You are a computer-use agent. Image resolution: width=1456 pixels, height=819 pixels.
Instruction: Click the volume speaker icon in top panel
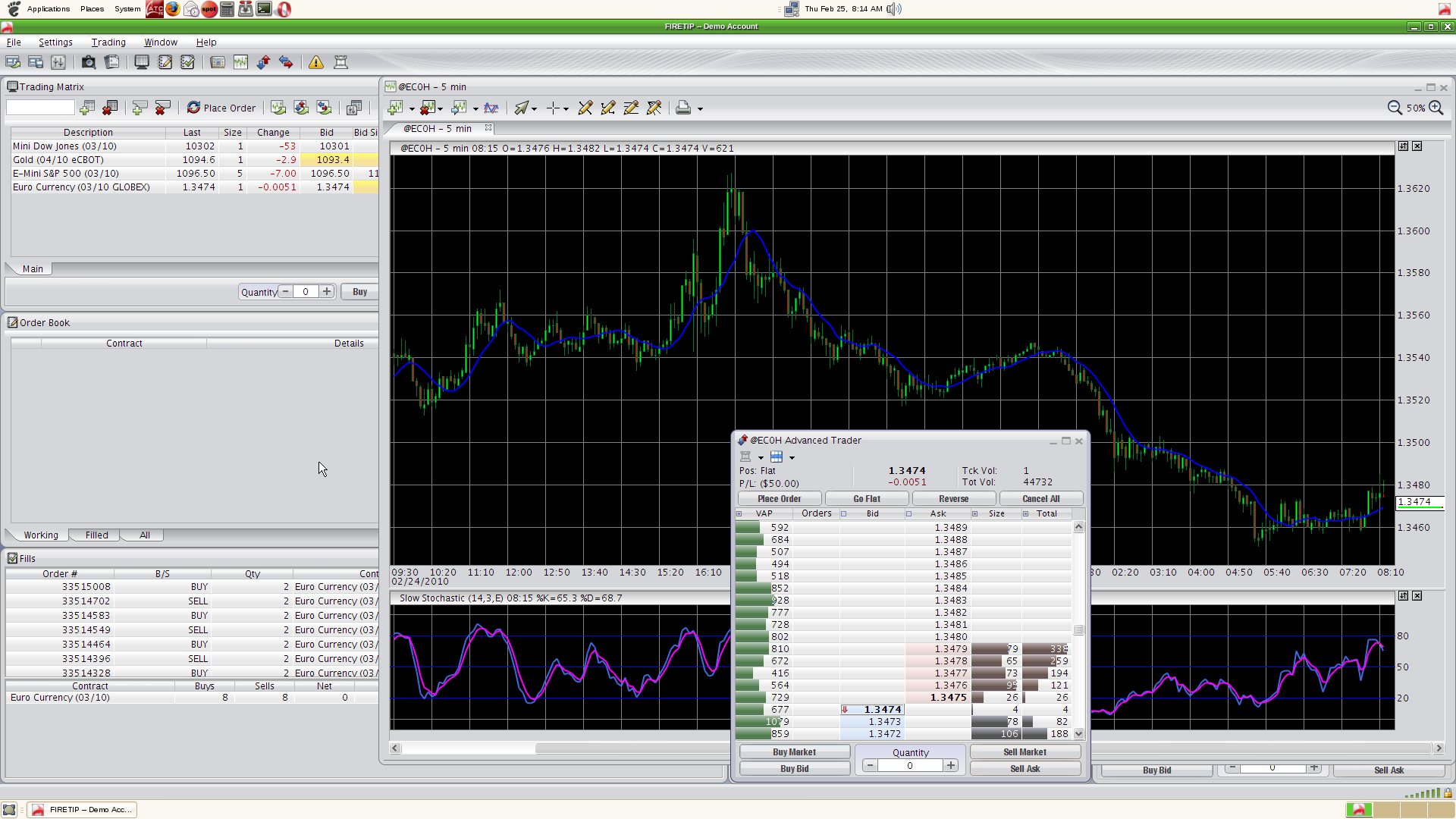pos(894,9)
